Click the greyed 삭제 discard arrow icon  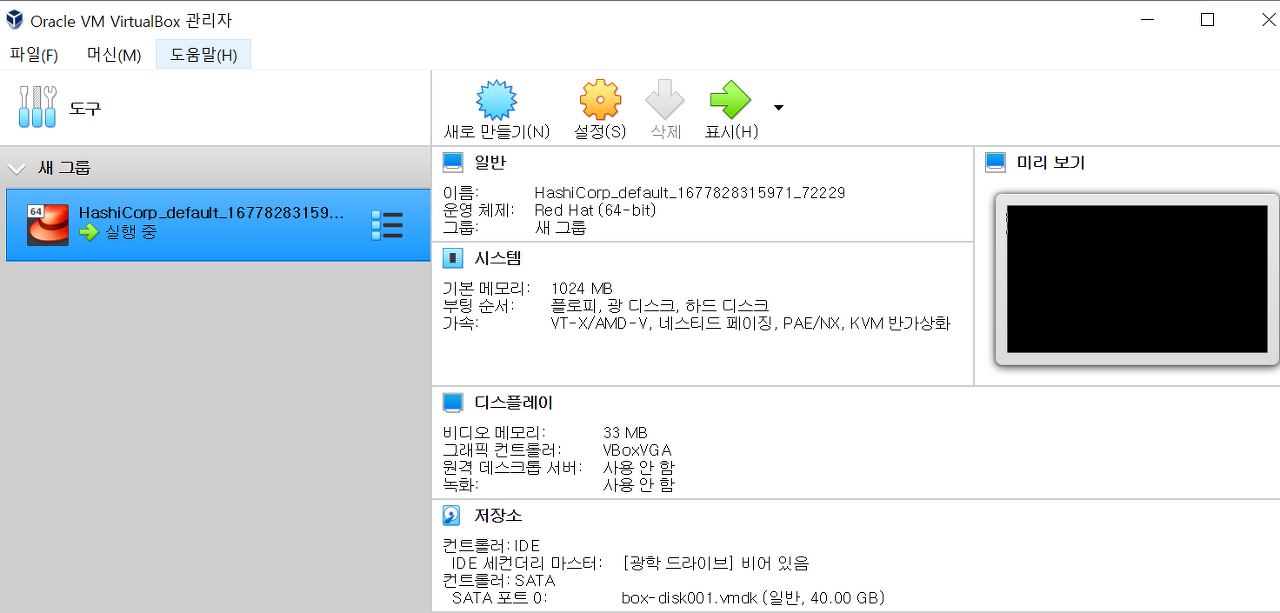point(665,100)
